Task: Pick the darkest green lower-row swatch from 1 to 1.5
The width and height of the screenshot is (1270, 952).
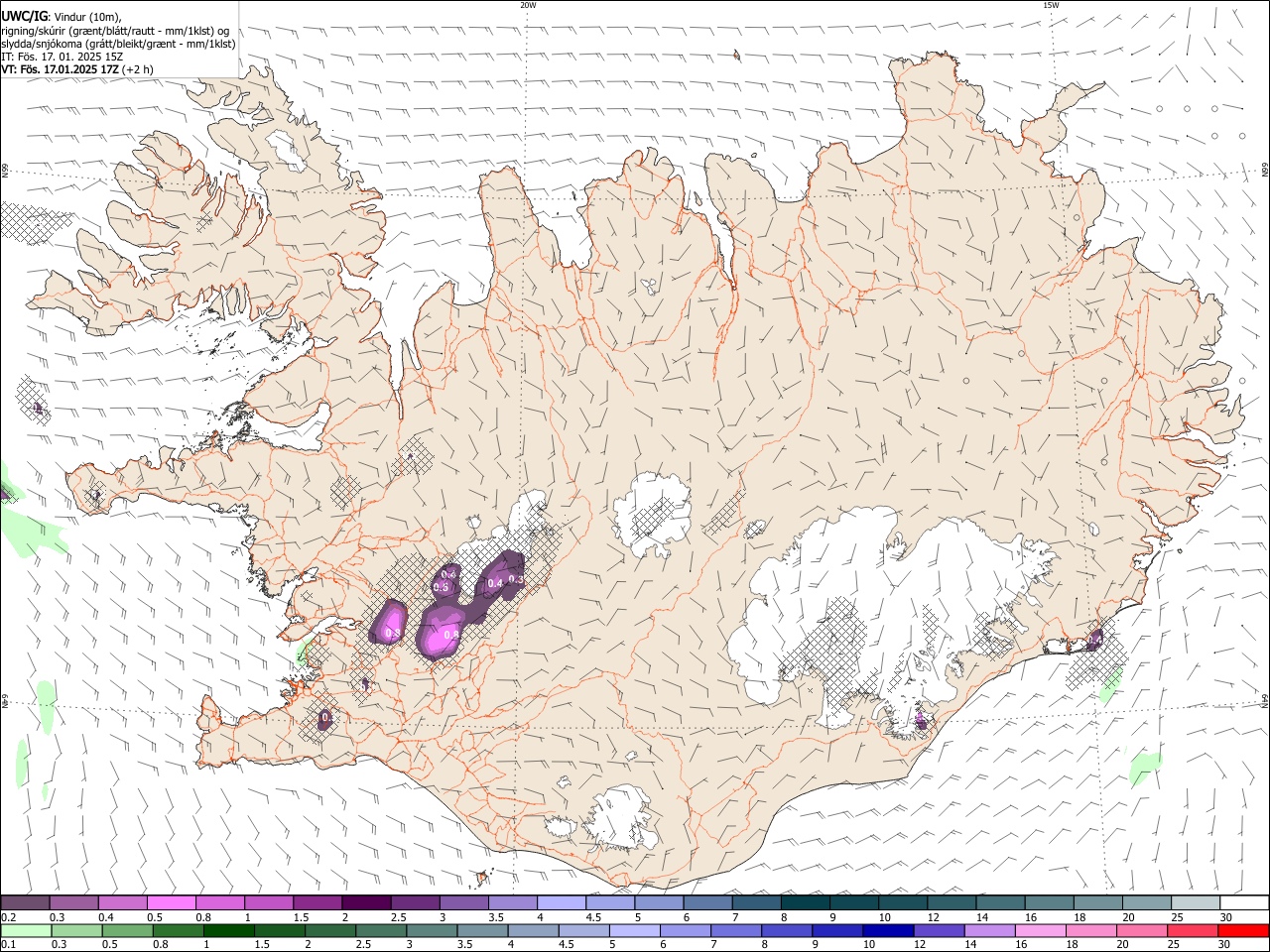Action: [228, 930]
